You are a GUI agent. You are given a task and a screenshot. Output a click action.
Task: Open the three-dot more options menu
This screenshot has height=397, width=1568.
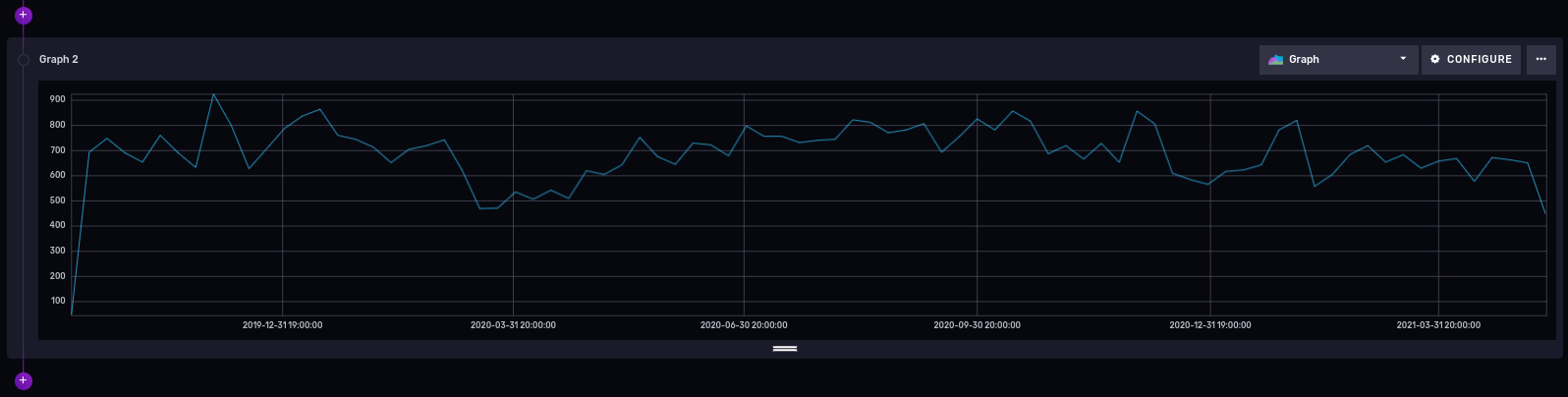(x=1540, y=60)
